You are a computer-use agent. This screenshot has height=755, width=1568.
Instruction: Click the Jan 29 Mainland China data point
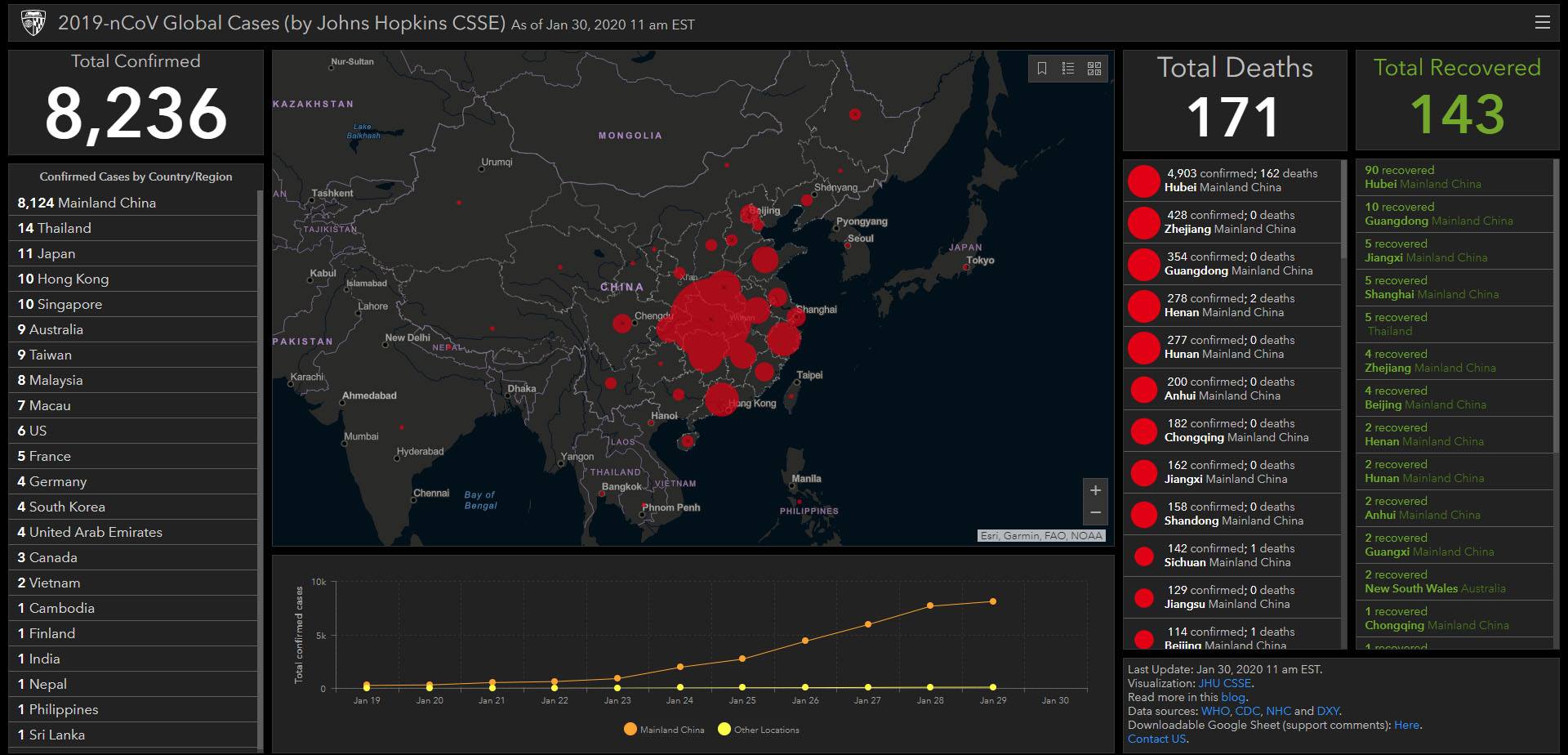[992, 601]
